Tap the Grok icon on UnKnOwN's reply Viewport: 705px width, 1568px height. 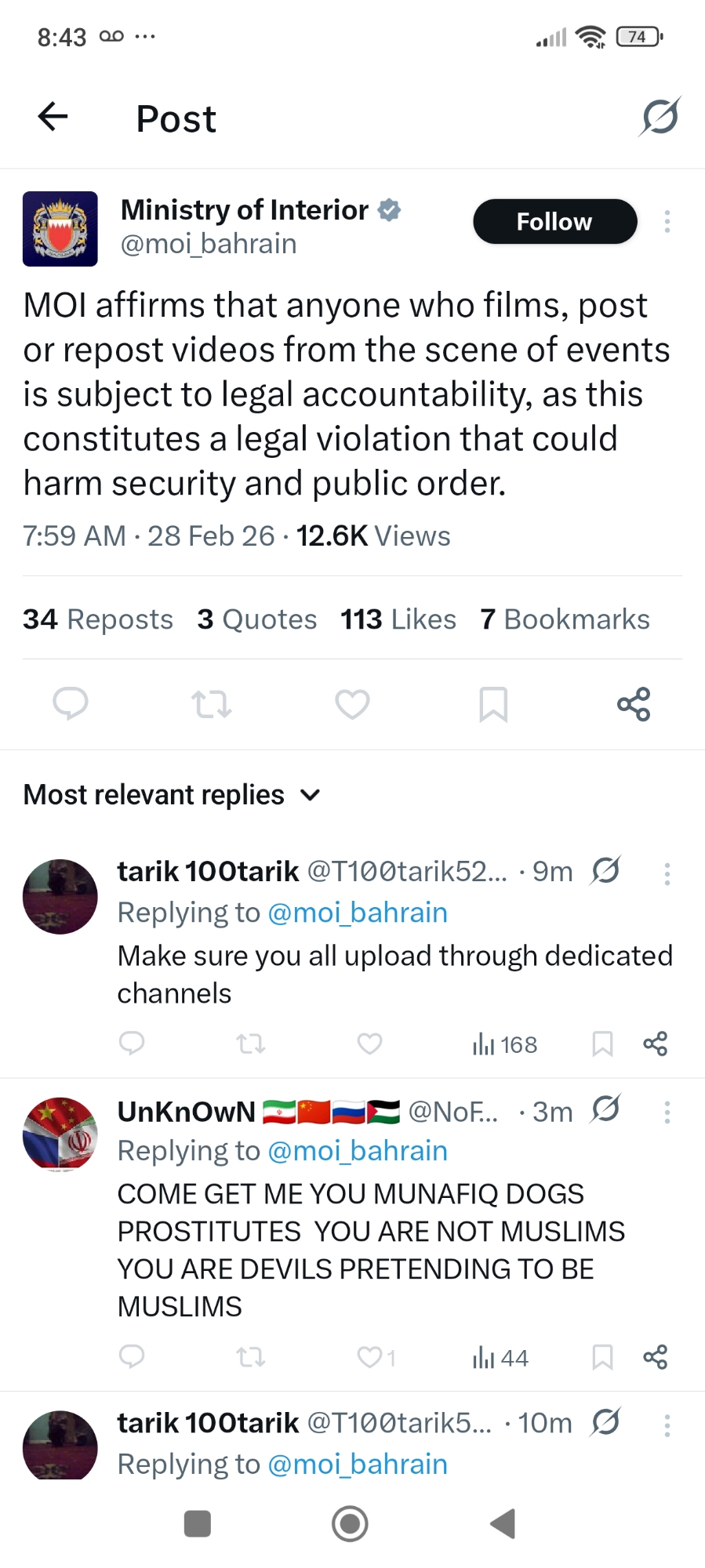click(x=606, y=1109)
